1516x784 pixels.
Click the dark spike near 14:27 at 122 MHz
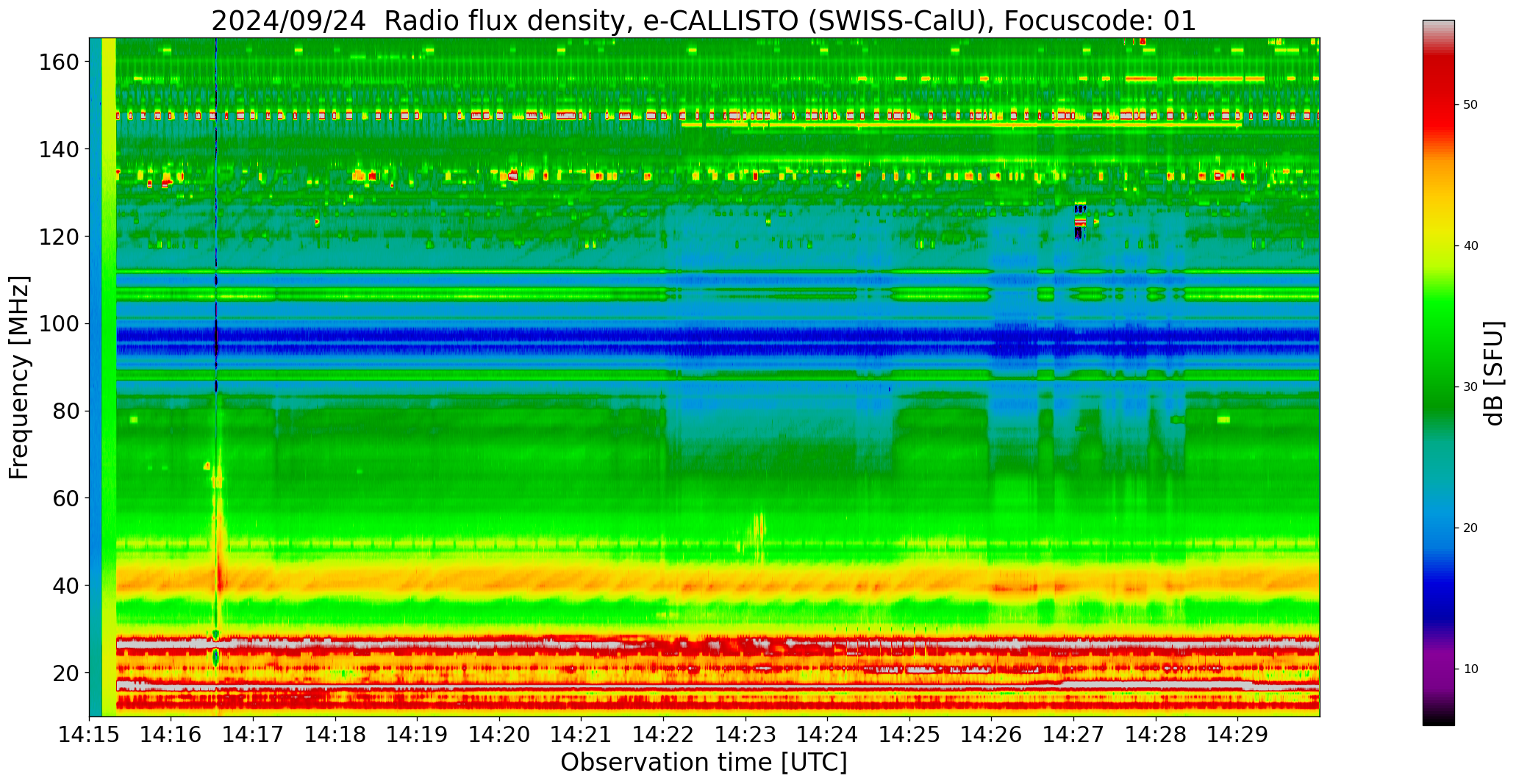point(1079,221)
